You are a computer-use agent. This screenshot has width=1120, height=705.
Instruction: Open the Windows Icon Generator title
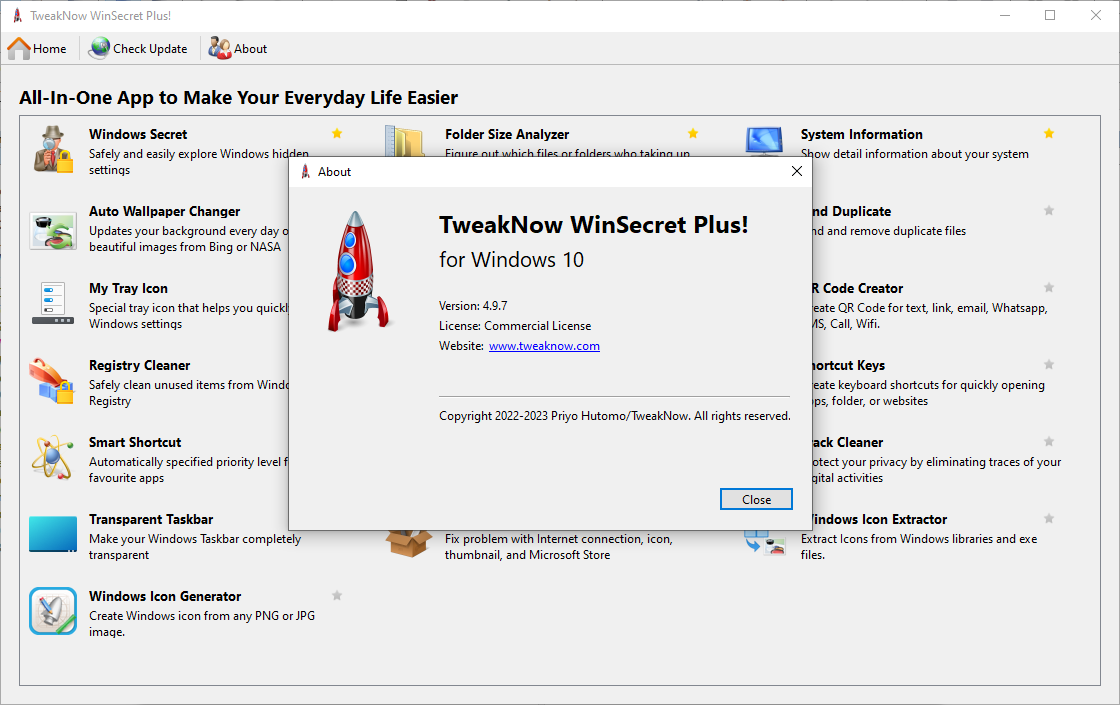coord(165,596)
